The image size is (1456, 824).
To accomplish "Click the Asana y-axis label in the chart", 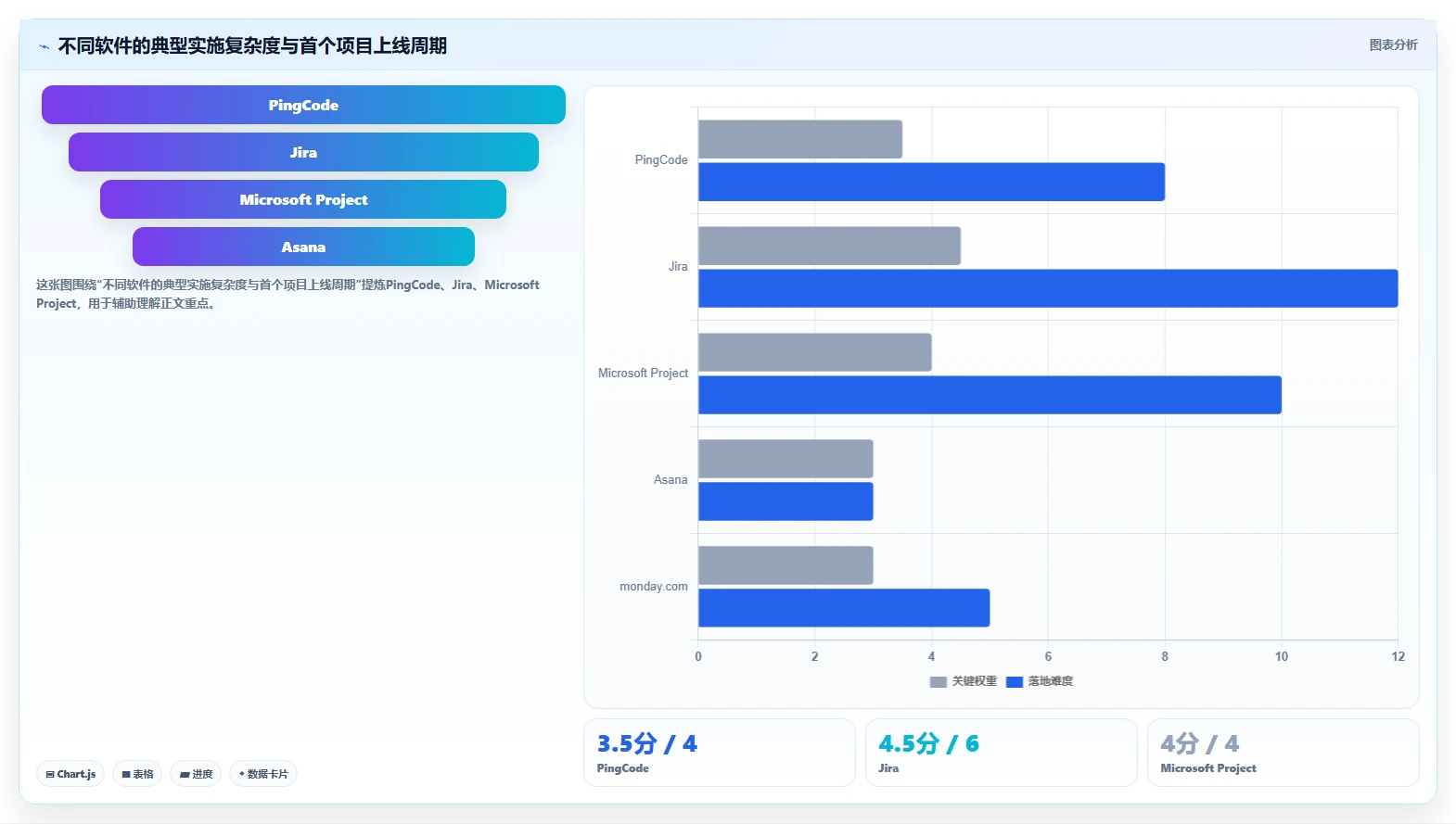I will point(671,480).
